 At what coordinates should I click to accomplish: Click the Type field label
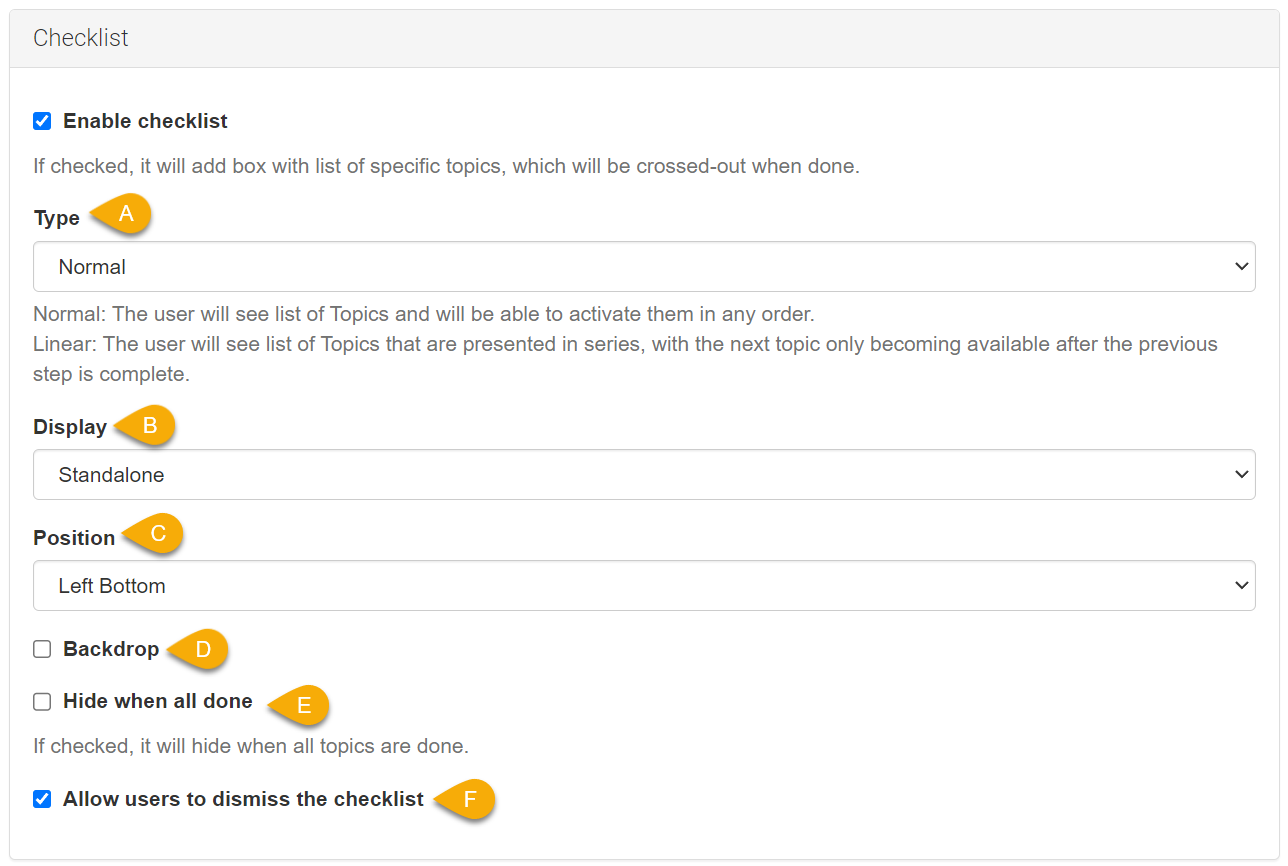pyautogui.click(x=56, y=219)
